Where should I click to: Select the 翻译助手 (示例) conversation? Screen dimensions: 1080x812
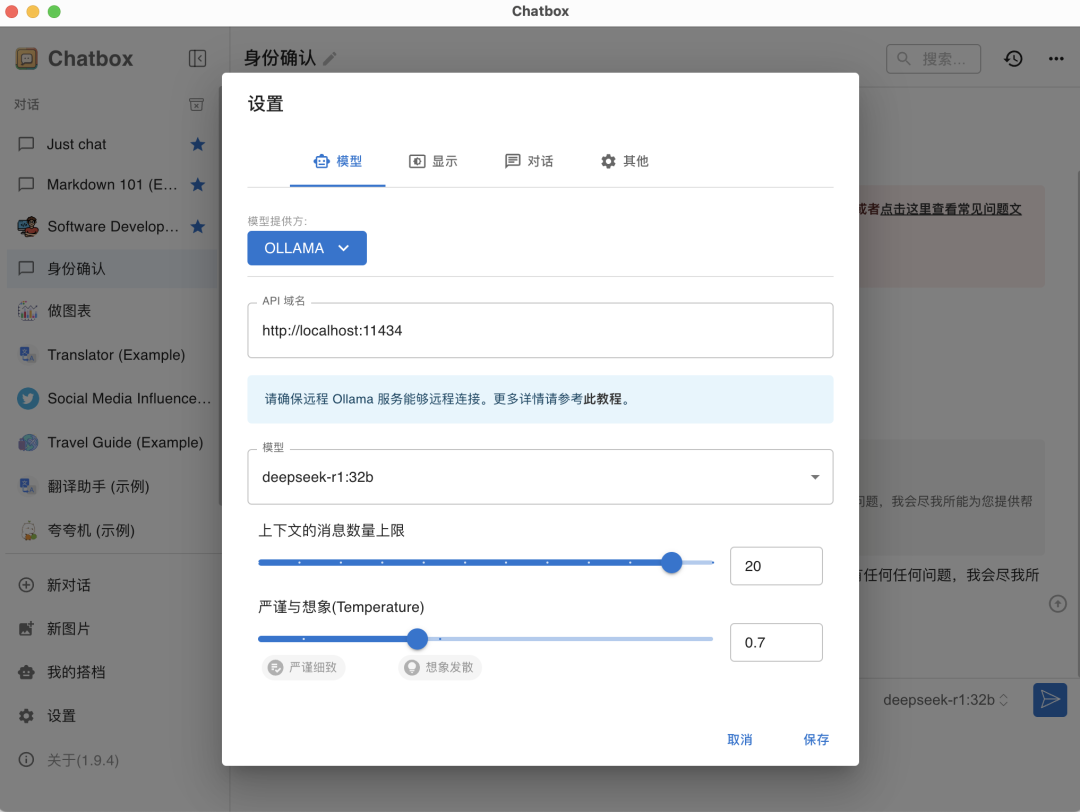click(x=112, y=486)
